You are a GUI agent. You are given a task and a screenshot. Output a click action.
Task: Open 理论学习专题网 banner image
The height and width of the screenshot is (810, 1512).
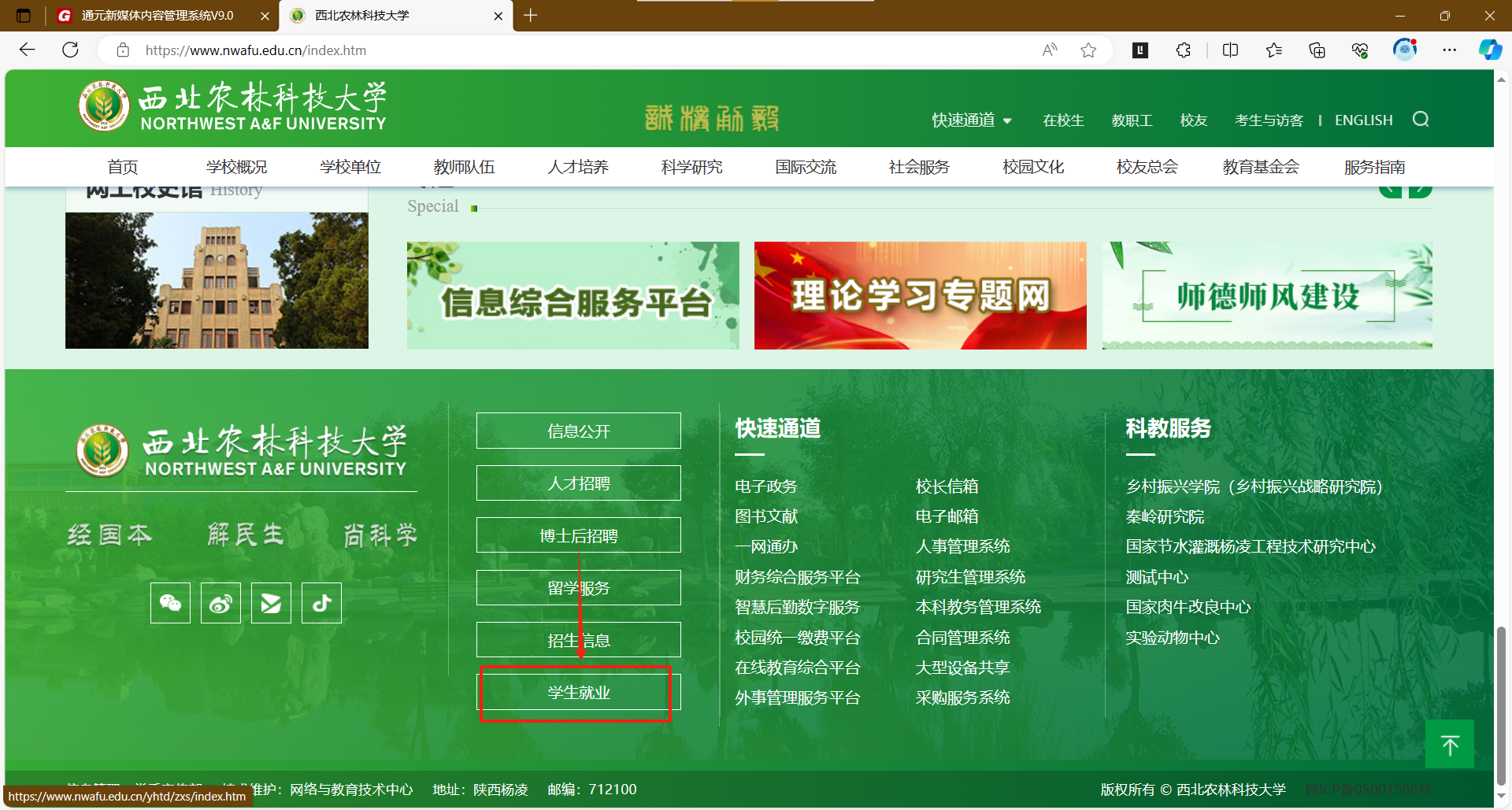[x=920, y=295]
